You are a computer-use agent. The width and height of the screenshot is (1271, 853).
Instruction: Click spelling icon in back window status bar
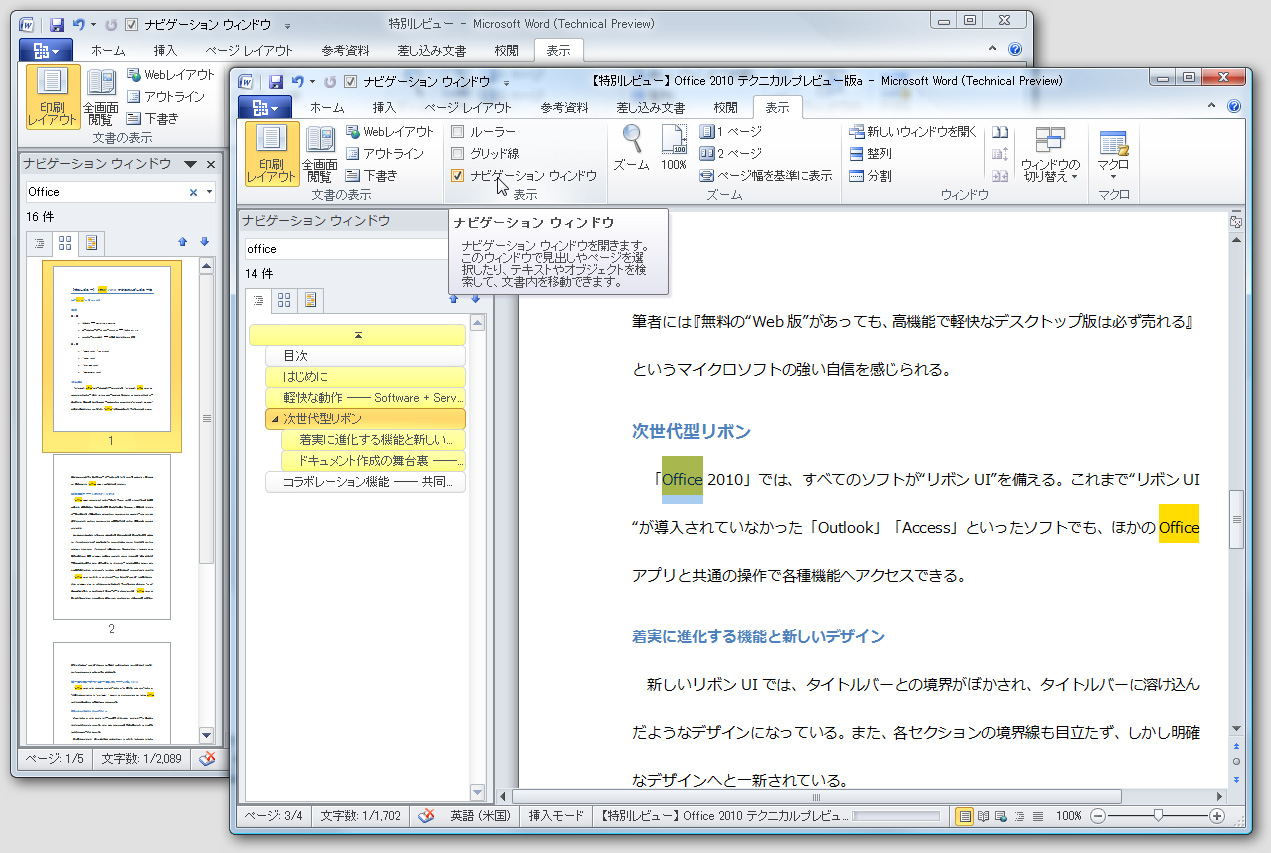[206, 759]
